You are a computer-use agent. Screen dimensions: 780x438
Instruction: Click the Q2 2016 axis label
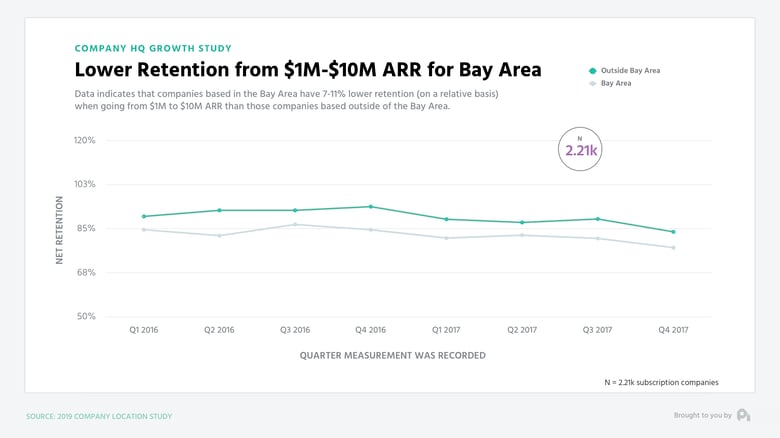pos(219,329)
